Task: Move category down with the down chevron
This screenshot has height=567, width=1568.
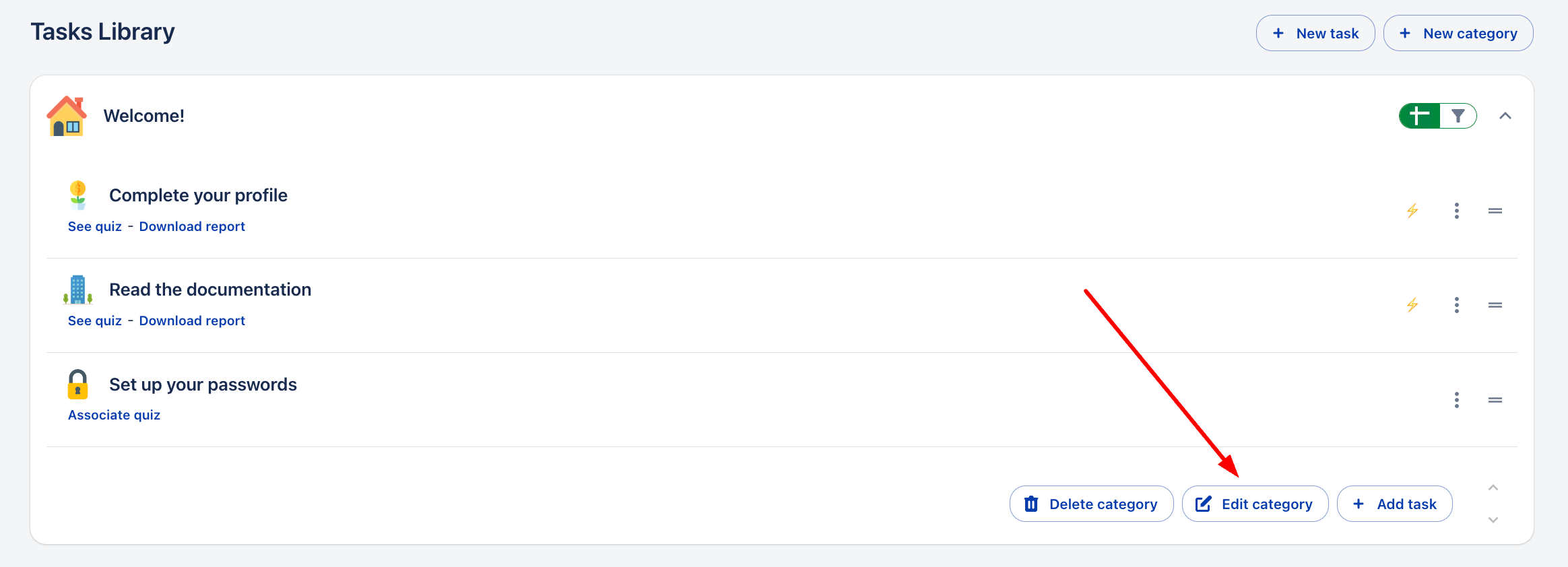Action: pyautogui.click(x=1493, y=520)
